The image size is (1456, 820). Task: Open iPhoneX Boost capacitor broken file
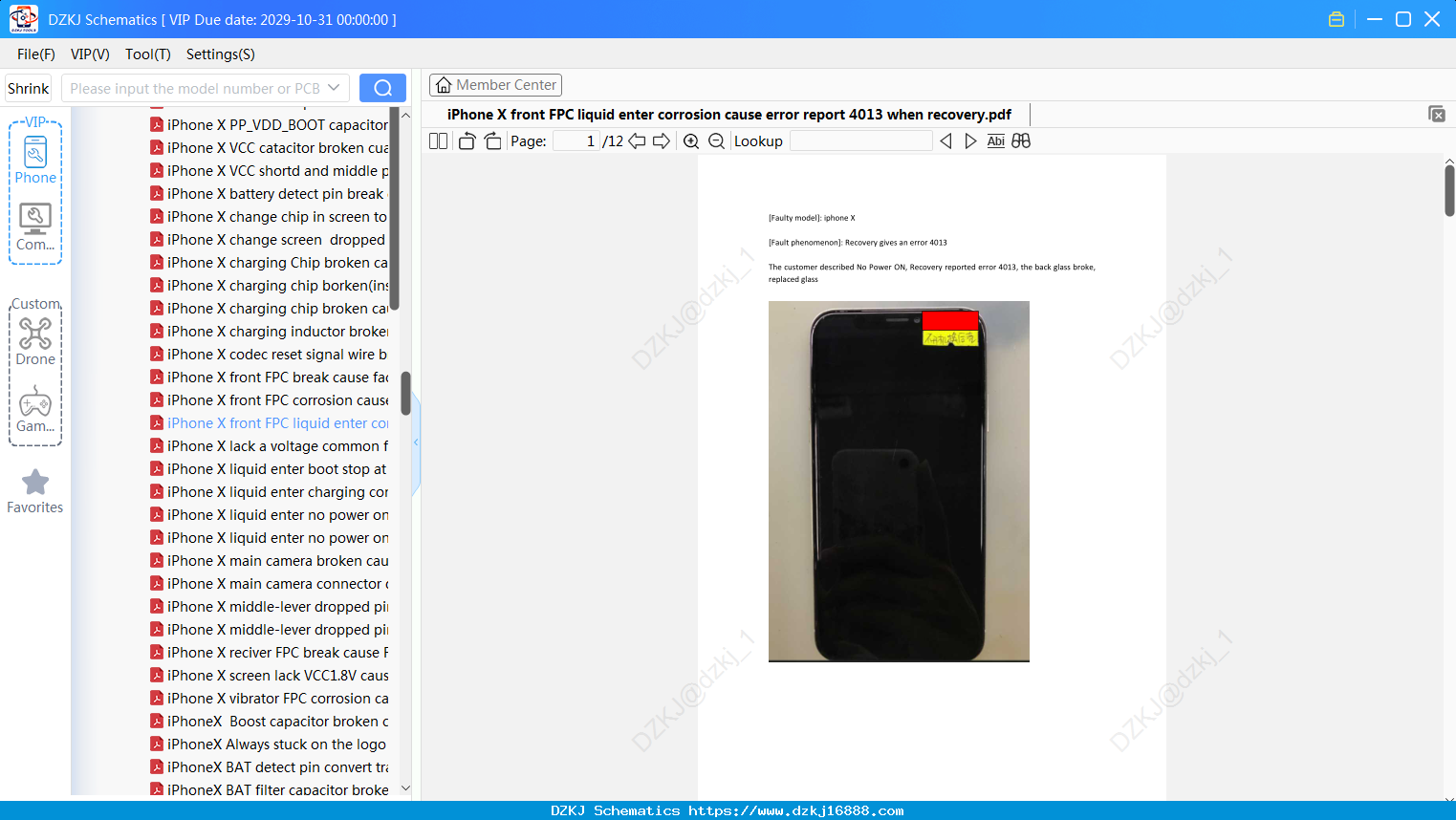[270, 722]
